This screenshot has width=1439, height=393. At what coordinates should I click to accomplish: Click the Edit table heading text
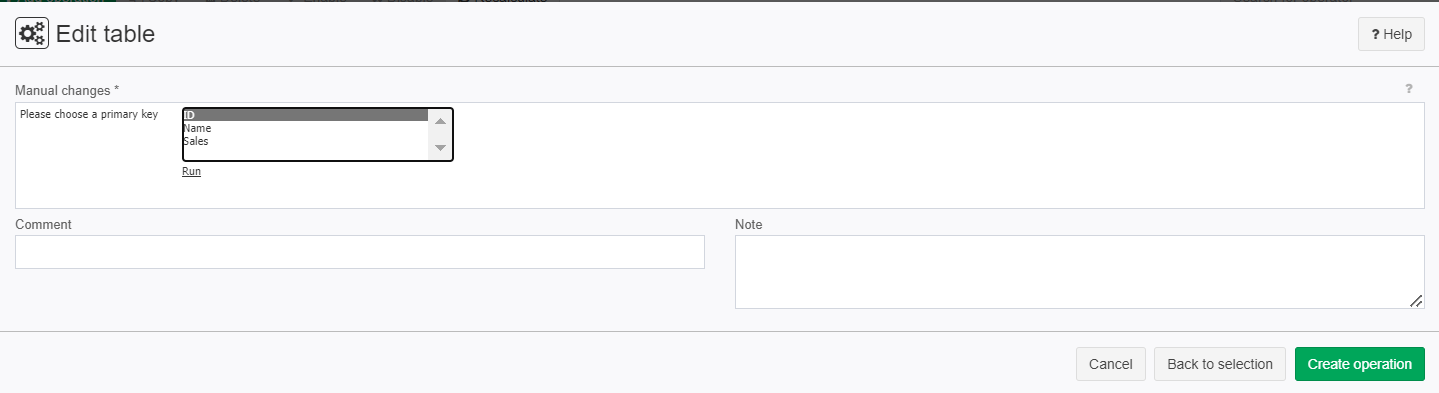(x=105, y=34)
